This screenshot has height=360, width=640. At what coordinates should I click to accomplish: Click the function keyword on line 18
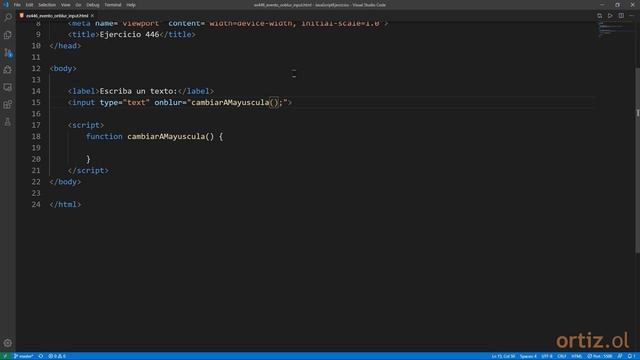pyautogui.click(x=104, y=136)
